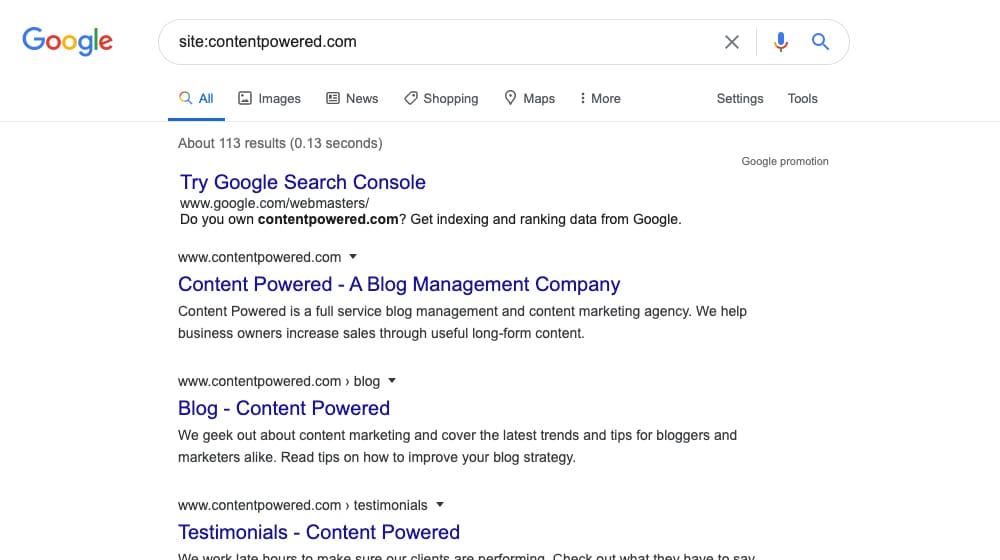The height and width of the screenshot is (560, 1000).
Task: Open search Tools options
Action: pyautogui.click(x=802, y=98)
